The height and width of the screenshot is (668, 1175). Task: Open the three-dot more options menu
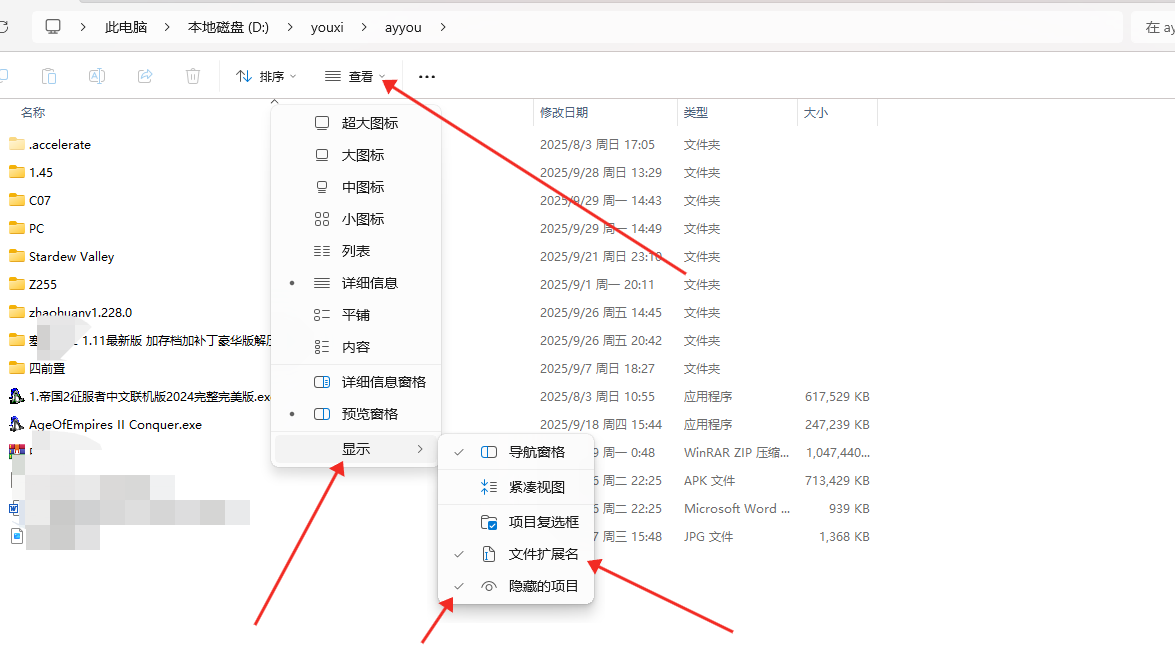427,76
